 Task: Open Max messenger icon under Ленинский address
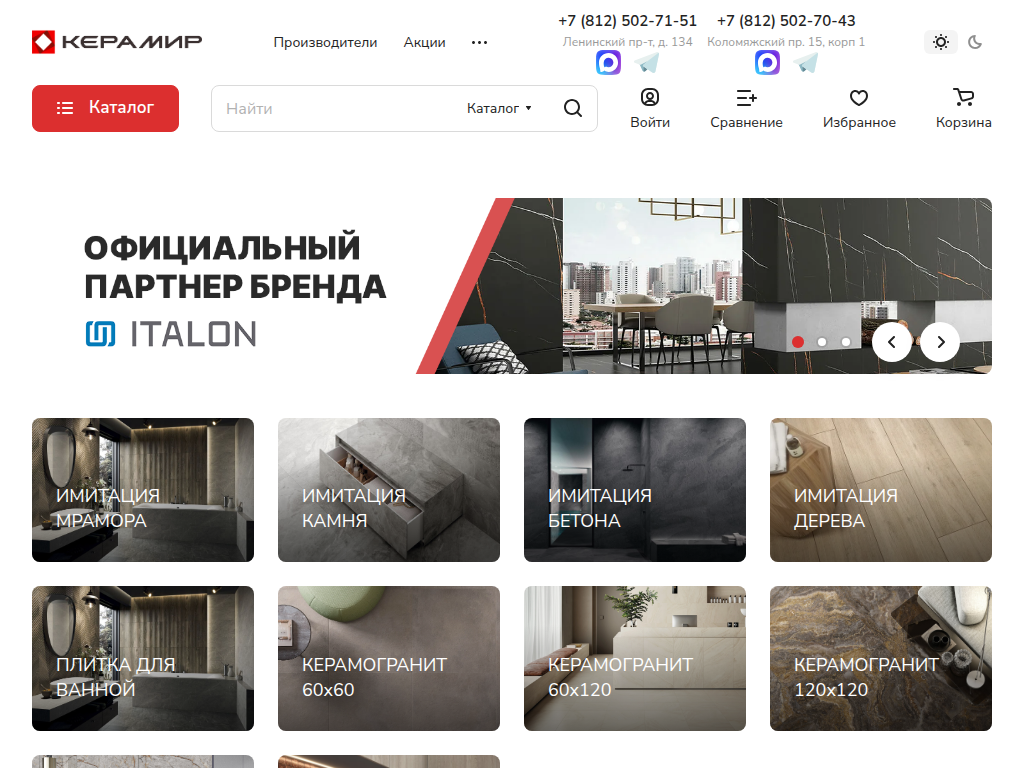tap(609, 63)
